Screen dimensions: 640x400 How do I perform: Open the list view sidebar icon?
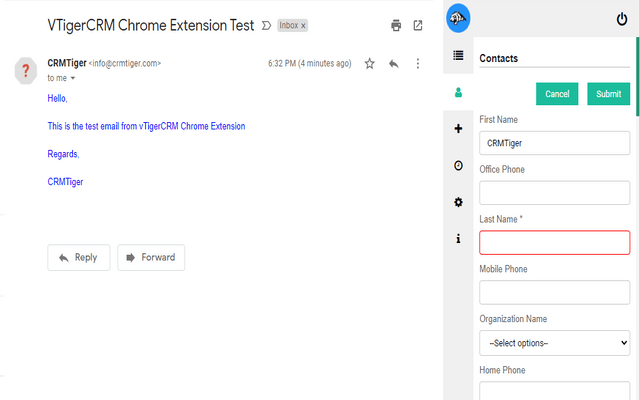(458, 55)
